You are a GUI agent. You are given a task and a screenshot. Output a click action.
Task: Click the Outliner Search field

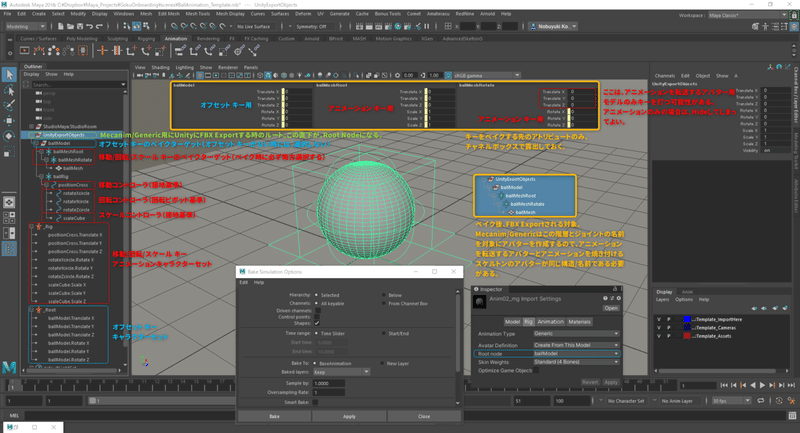tap(78, 85)
